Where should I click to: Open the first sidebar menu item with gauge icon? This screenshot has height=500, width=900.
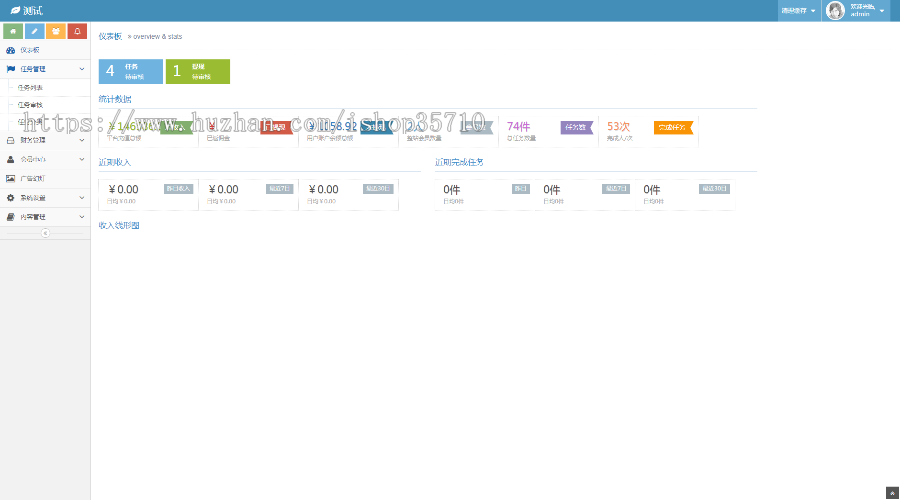45,50
